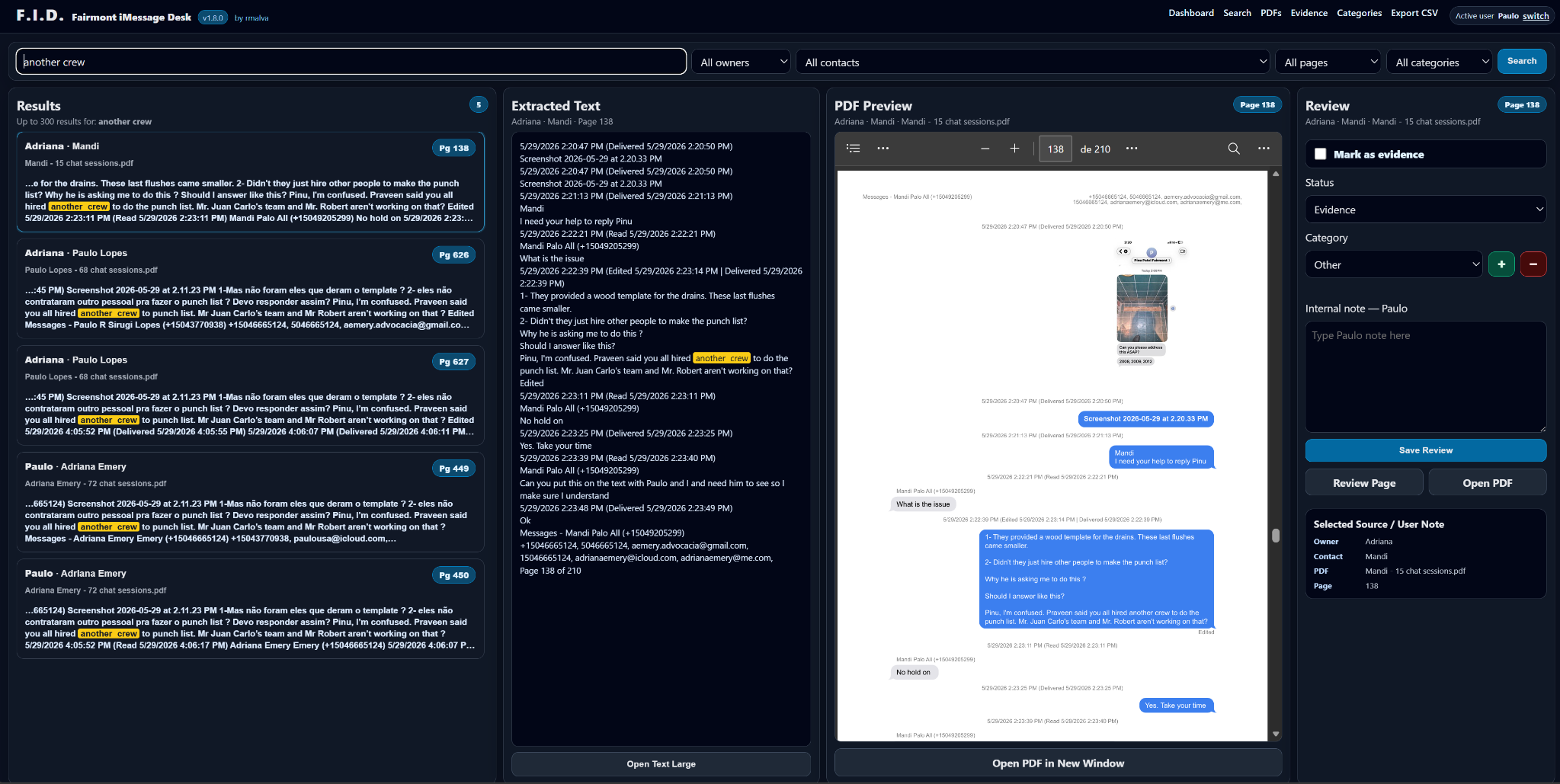Screen dimensions: 1560x784
Task: Click the search input with 'another crew'
Action: tap(351, 62)
